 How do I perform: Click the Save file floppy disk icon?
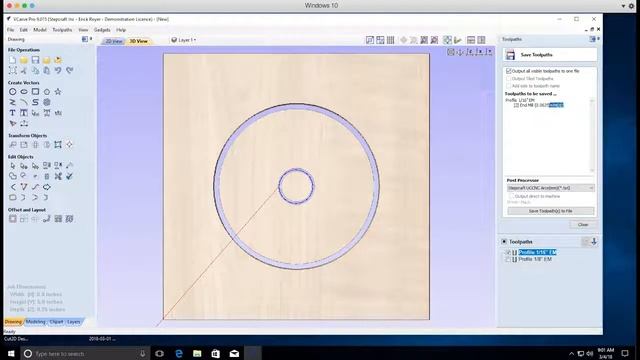36,60
